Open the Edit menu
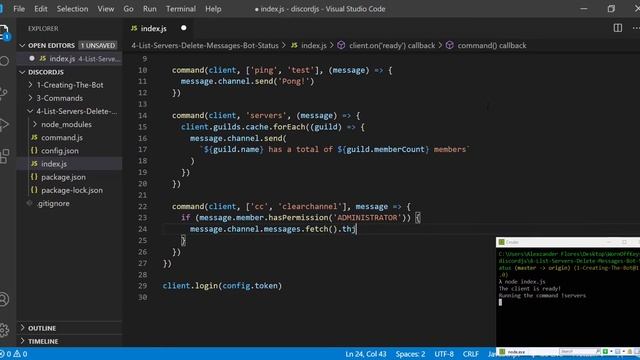 (x=40, y=9)
